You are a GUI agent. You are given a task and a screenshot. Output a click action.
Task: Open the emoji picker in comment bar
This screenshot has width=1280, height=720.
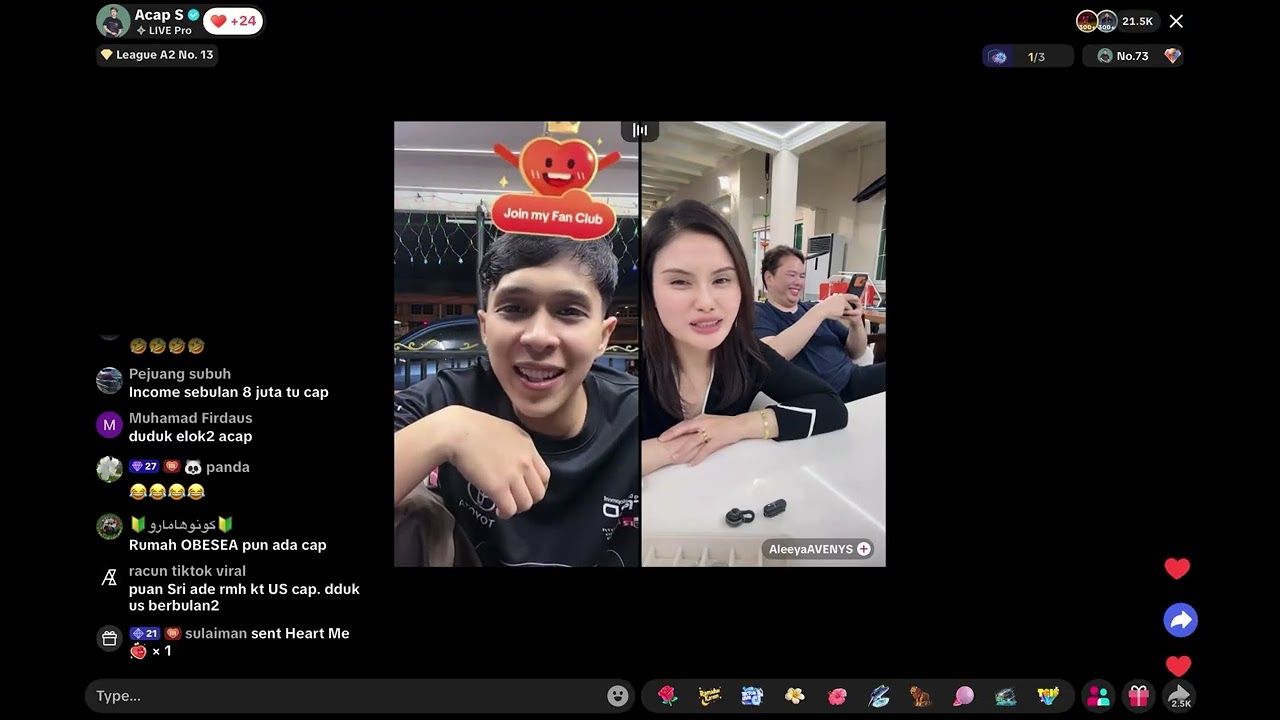coord(618,696)
